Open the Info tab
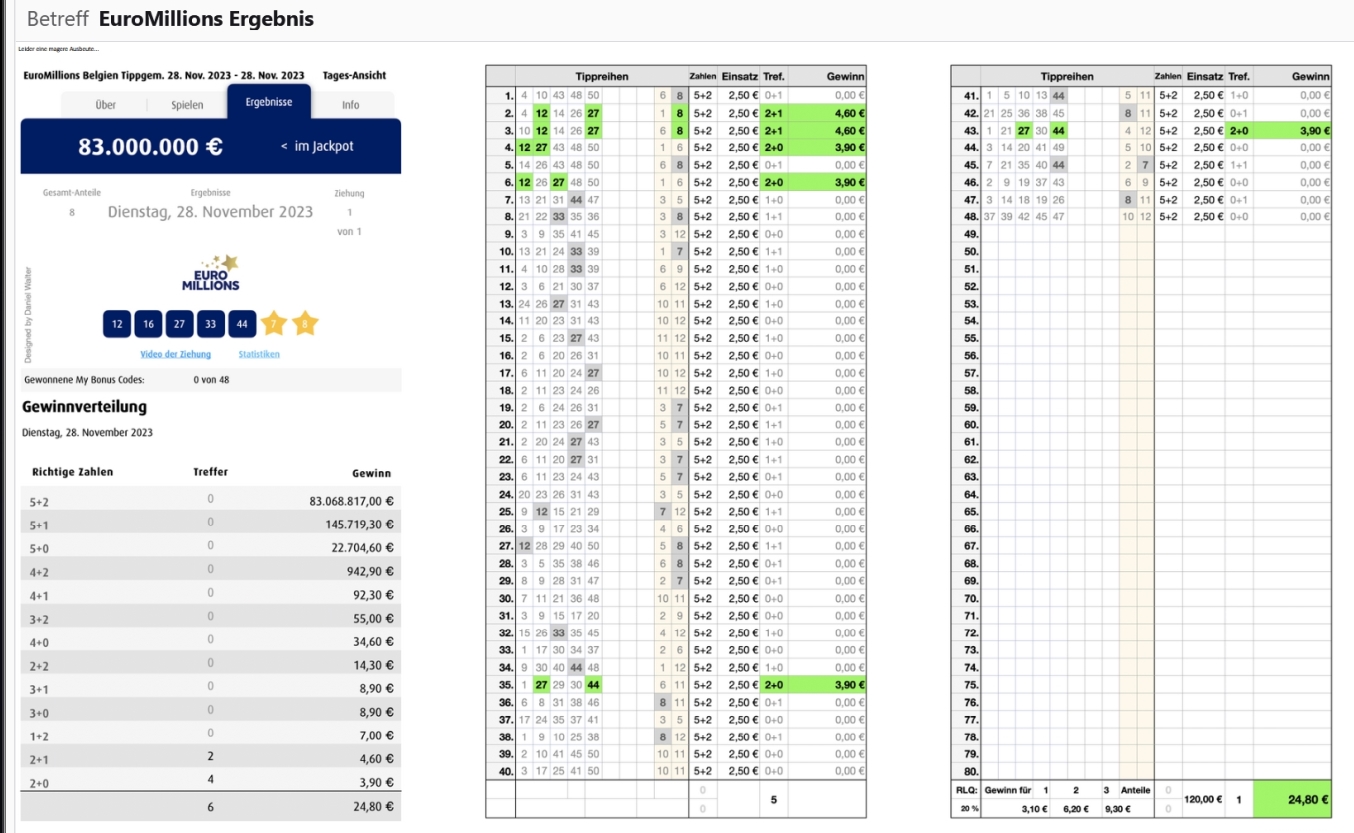Image resolution: width=1354 pixels, height=833 pixels. (x=351, y=105)
